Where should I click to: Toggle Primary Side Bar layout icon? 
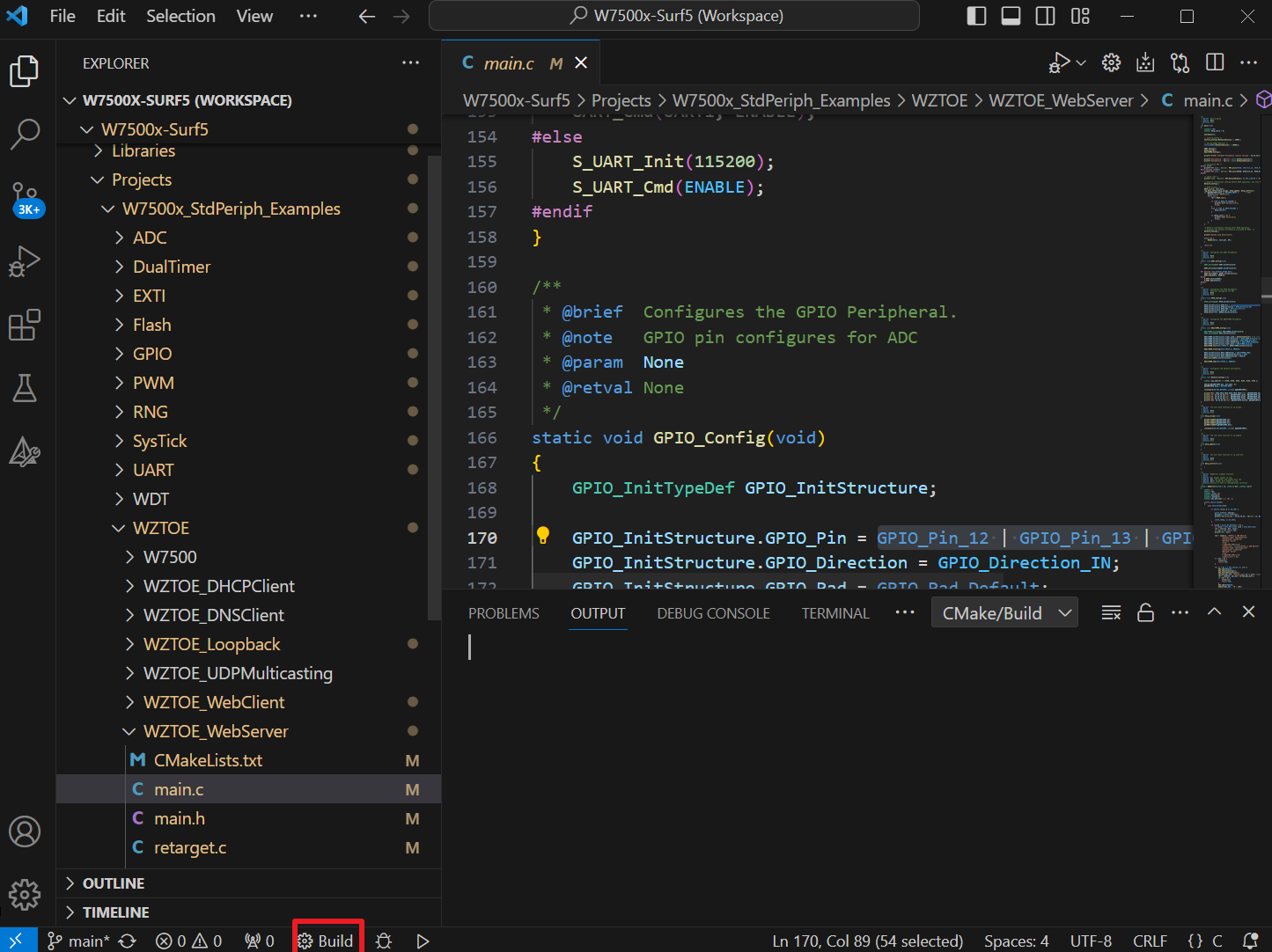pos(976,16)
